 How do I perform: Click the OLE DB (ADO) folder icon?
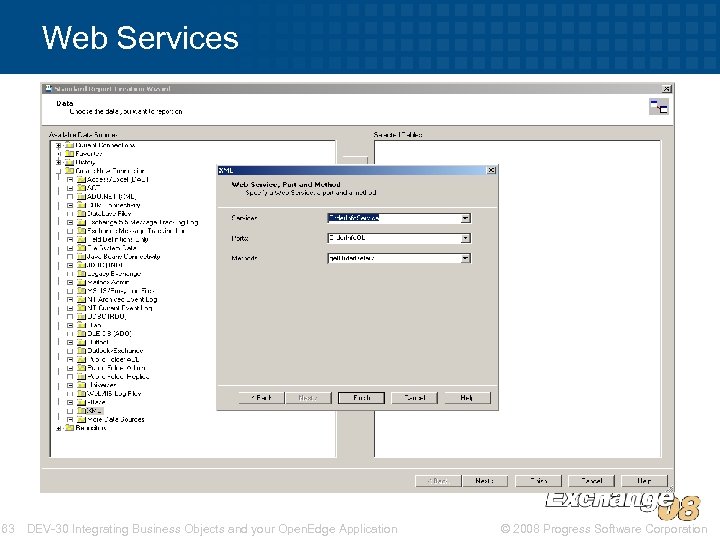coord(82,334)
